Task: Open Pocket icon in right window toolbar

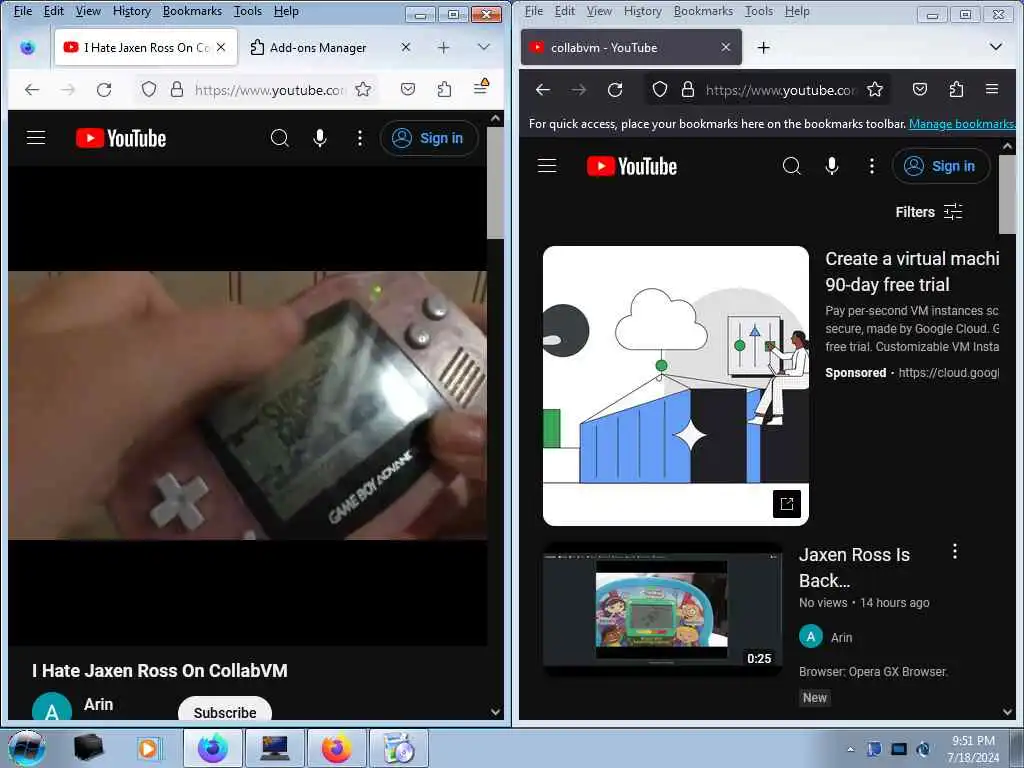Action: coord(920,89)
